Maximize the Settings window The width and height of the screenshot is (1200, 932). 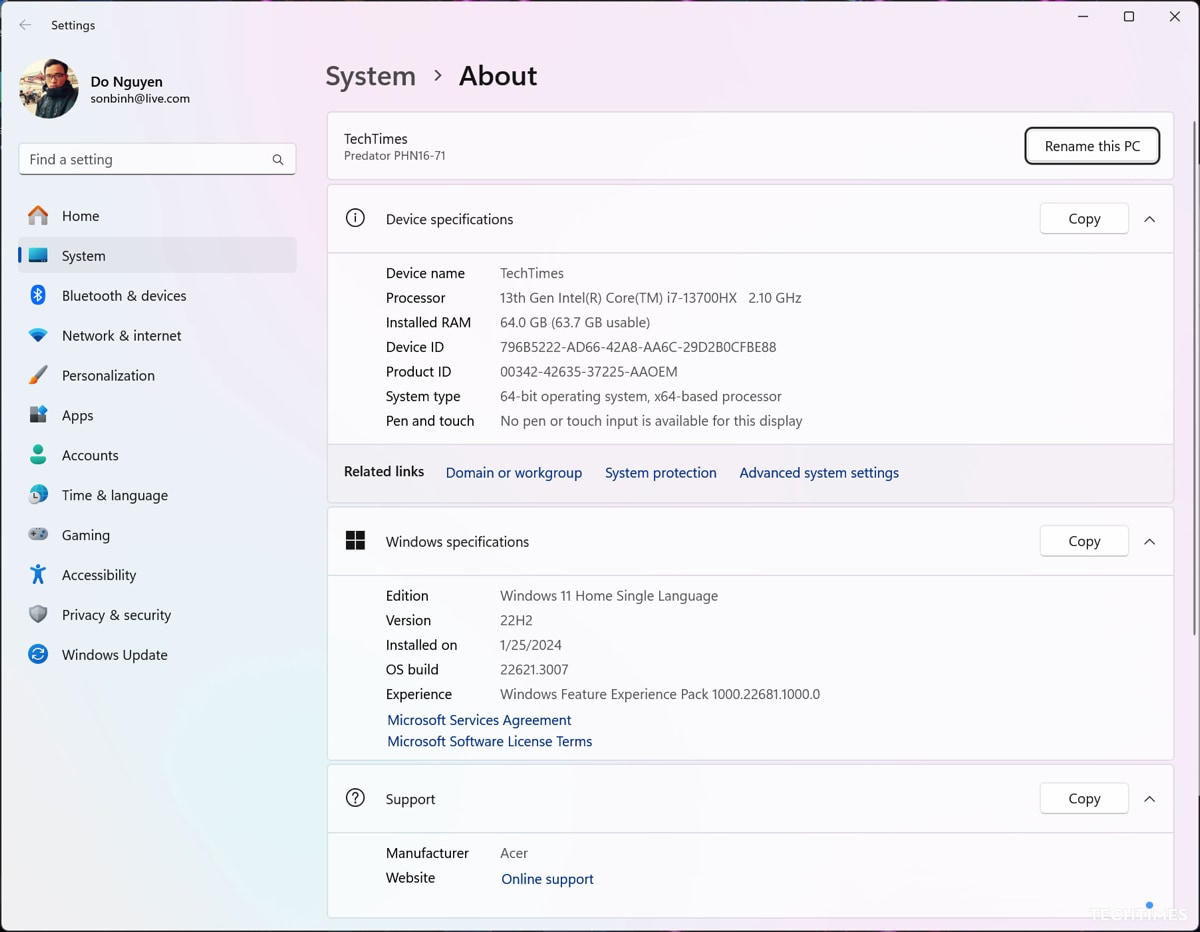tap(1129, 17)
